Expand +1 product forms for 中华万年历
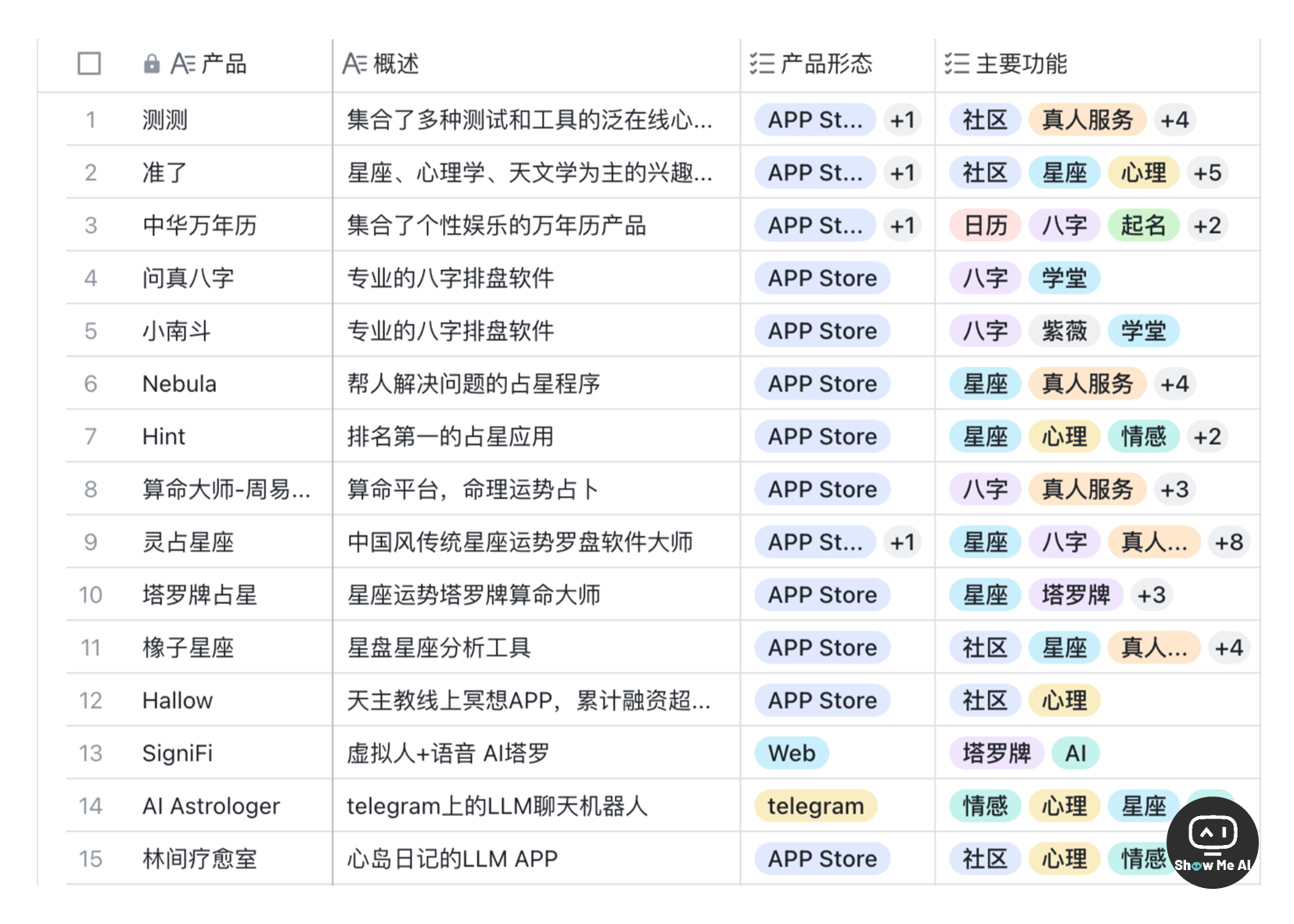 click(x=902, y=225)
